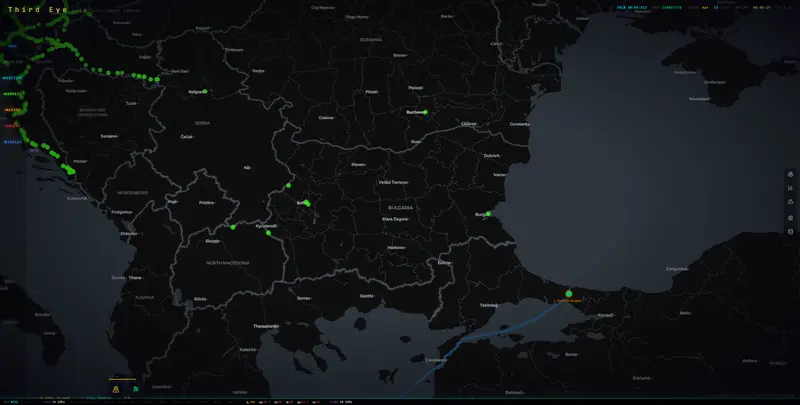Click the Tirana city label

[135, 277]
